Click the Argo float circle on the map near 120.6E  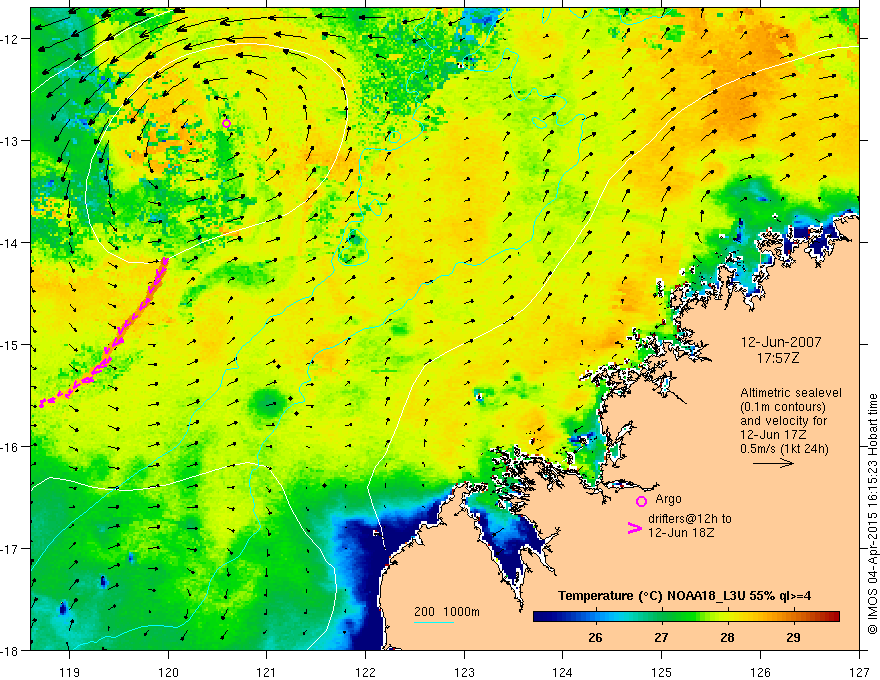226,123
